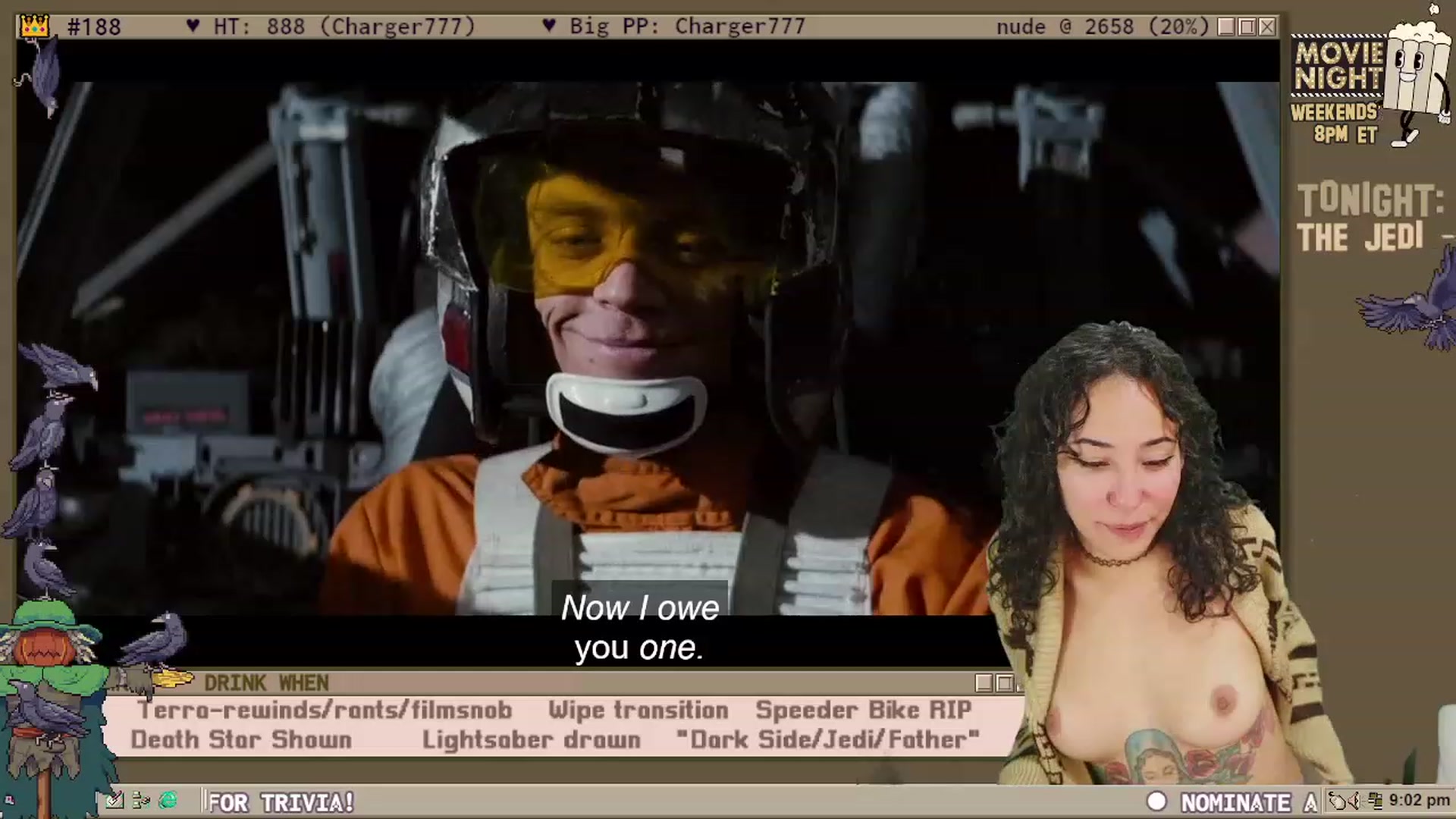1456x819 pixels.
Task: Minimize the DRINK WHEN panel
Action: [984, 683]
